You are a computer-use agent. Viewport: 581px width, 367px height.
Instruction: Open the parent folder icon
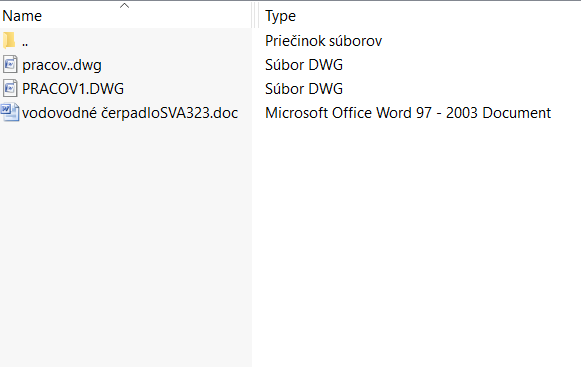click(9, 40)
